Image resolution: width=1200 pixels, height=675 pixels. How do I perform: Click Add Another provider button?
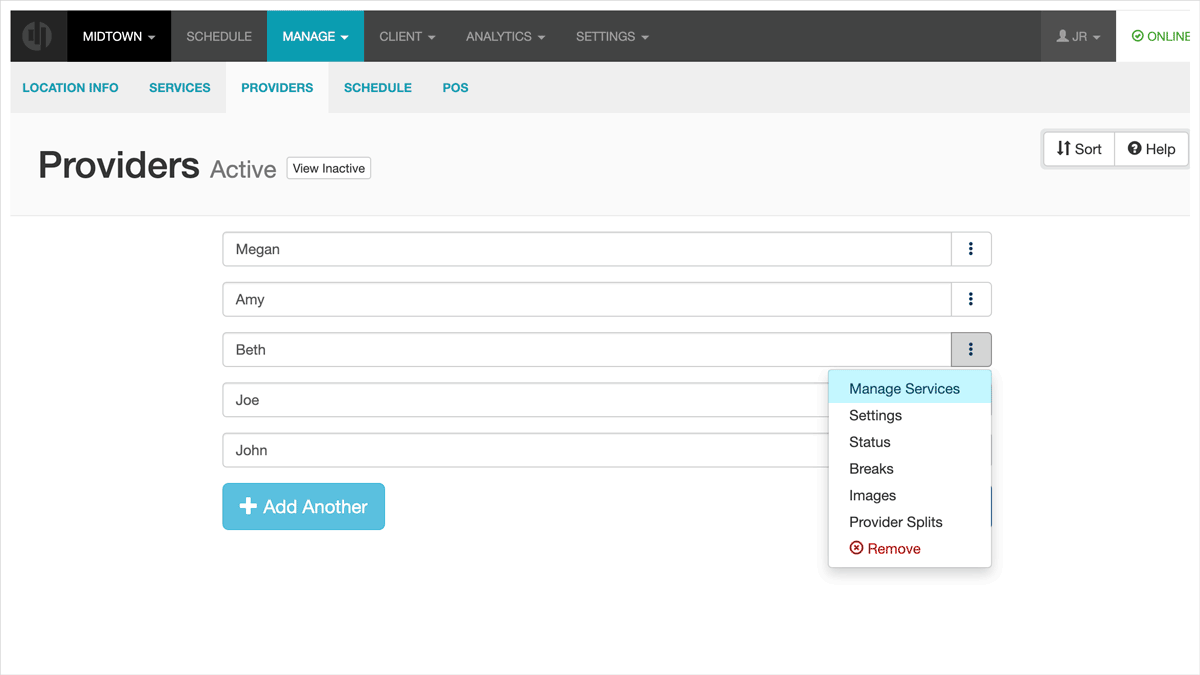coord(303,507)
